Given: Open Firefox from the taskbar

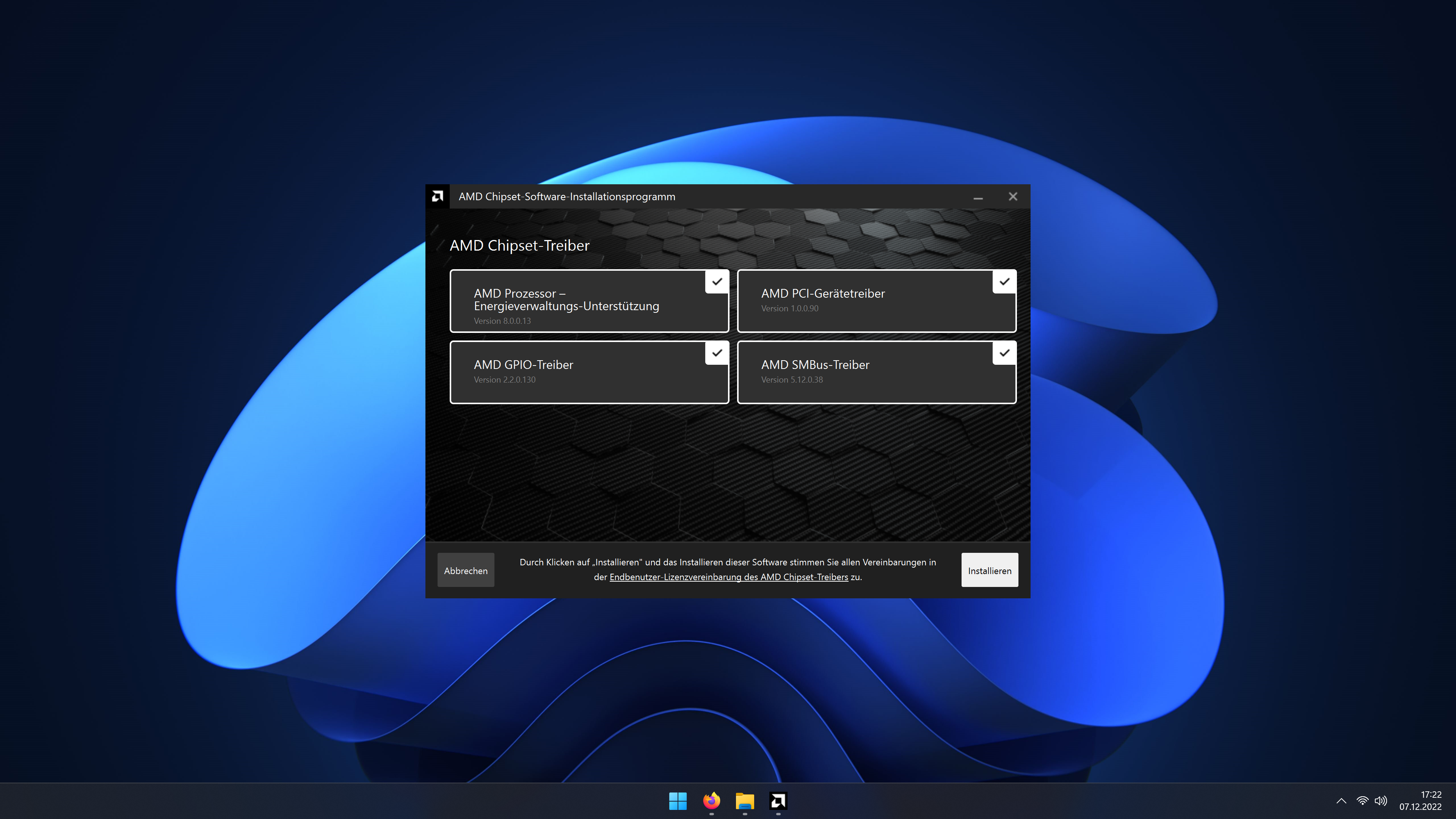Looking at the screenshot, I should [x=711, y=800].
